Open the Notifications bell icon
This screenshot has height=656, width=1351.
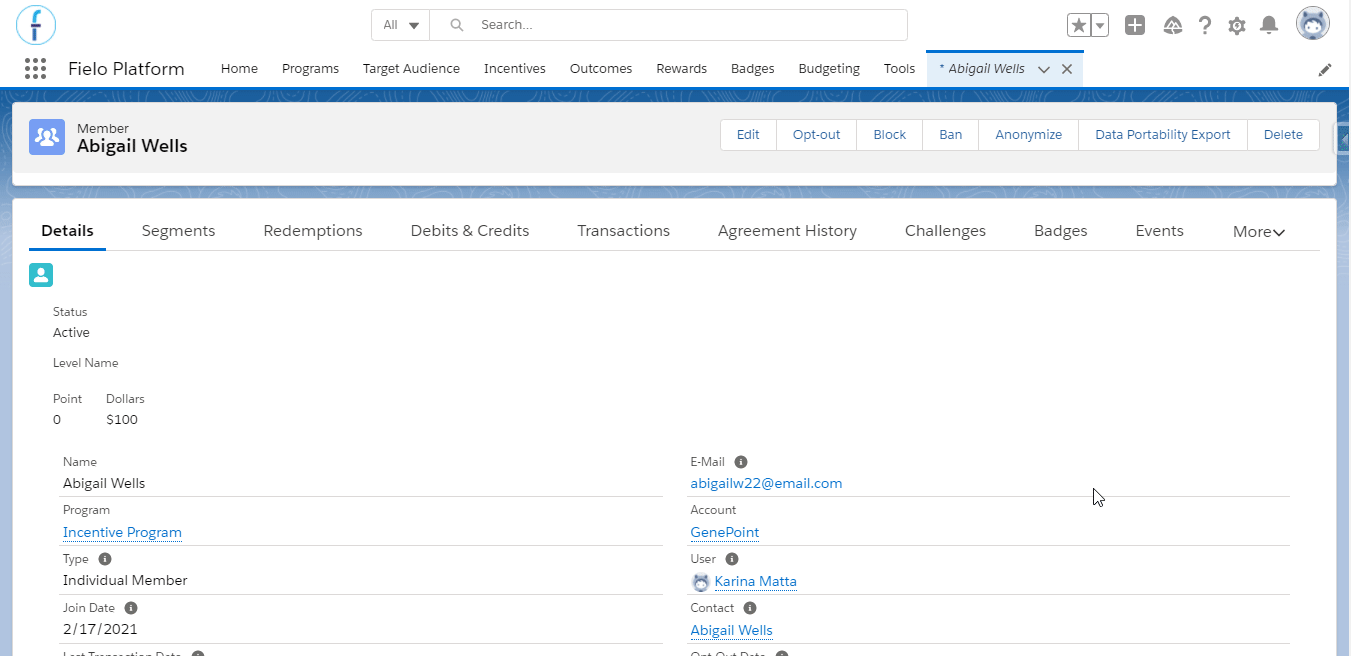pyautogui.click(x=1269, y=25)
